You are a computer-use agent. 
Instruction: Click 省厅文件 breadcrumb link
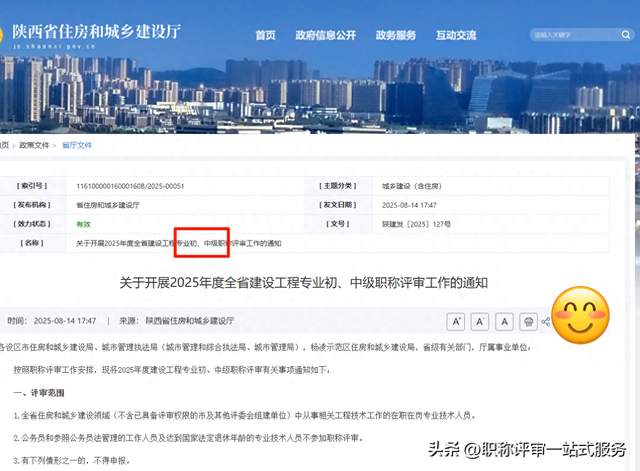(77, 145)
